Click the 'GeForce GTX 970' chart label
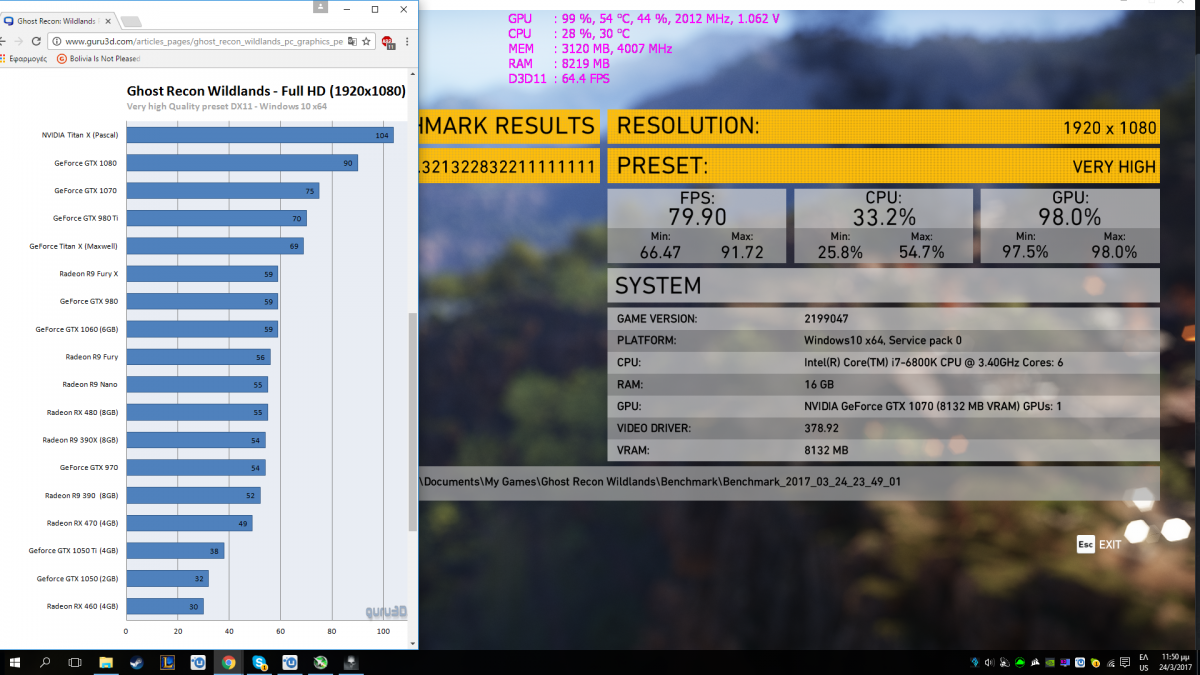The height and width of the screenshot is (675, 1200). click(89, 467)
